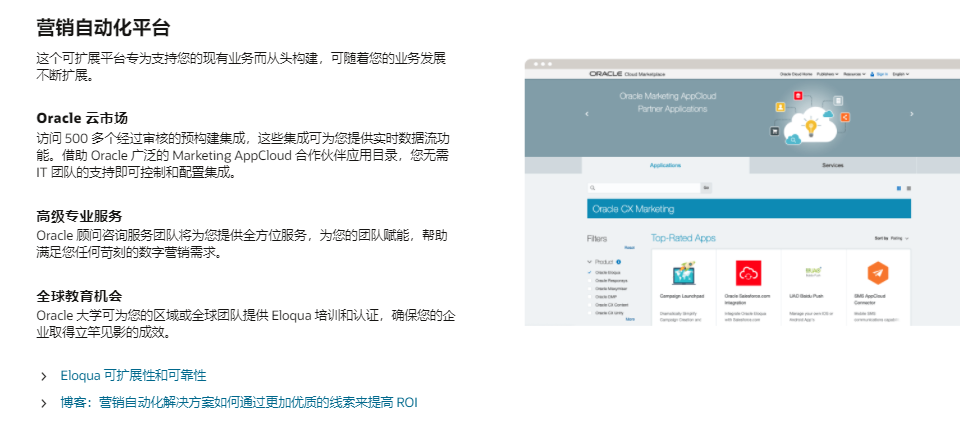Image resolution: width=960 pixels, height=440 pixels.
Task: Uncheck the Oracle Eloqua filter checkbox
Action: (x=590, y=272)
